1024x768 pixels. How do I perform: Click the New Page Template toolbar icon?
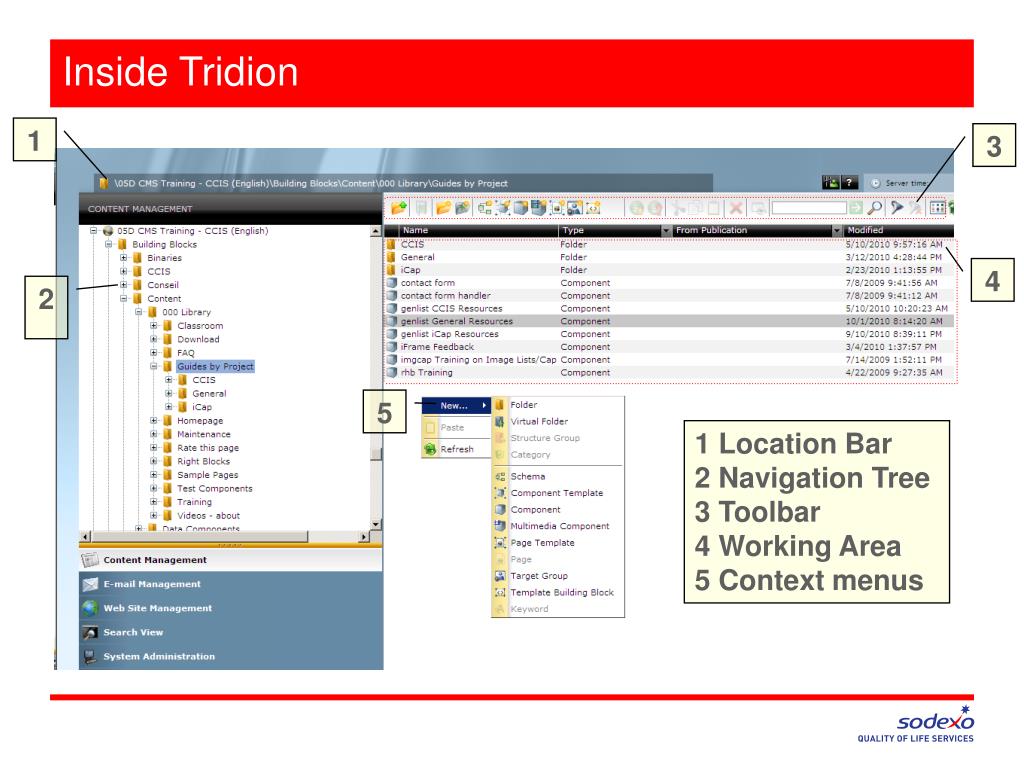(557, 208)
